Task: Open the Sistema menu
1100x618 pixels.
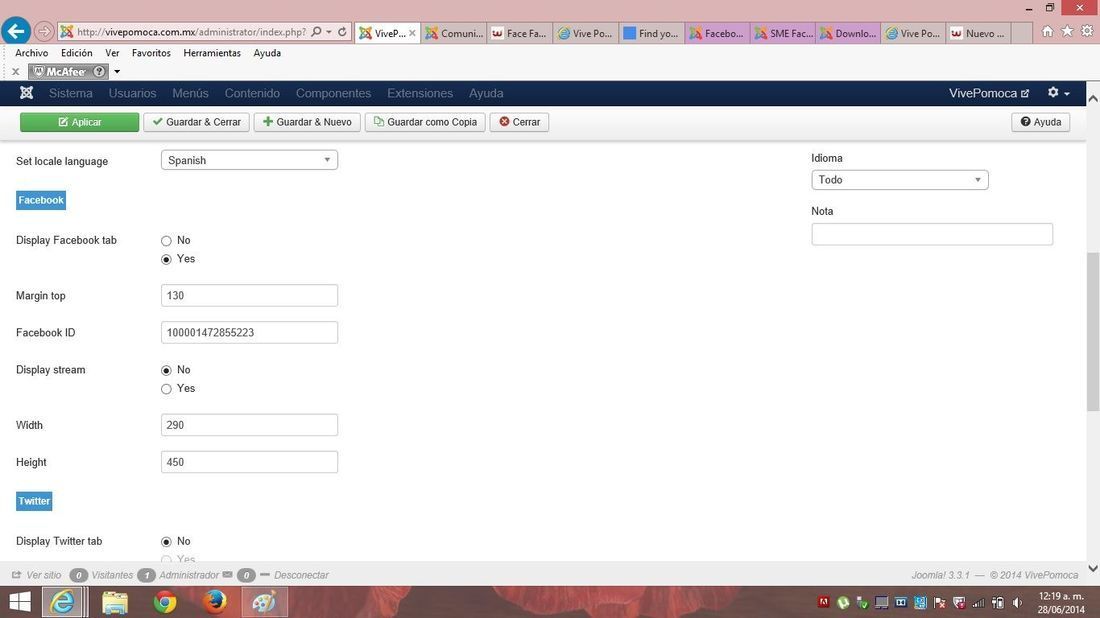Action: pos(71,93)
